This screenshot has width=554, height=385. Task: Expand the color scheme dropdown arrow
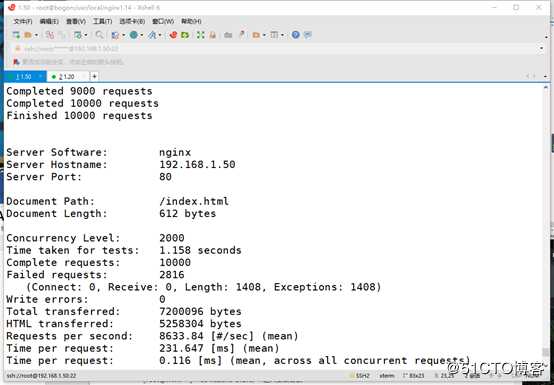(123, 35)
